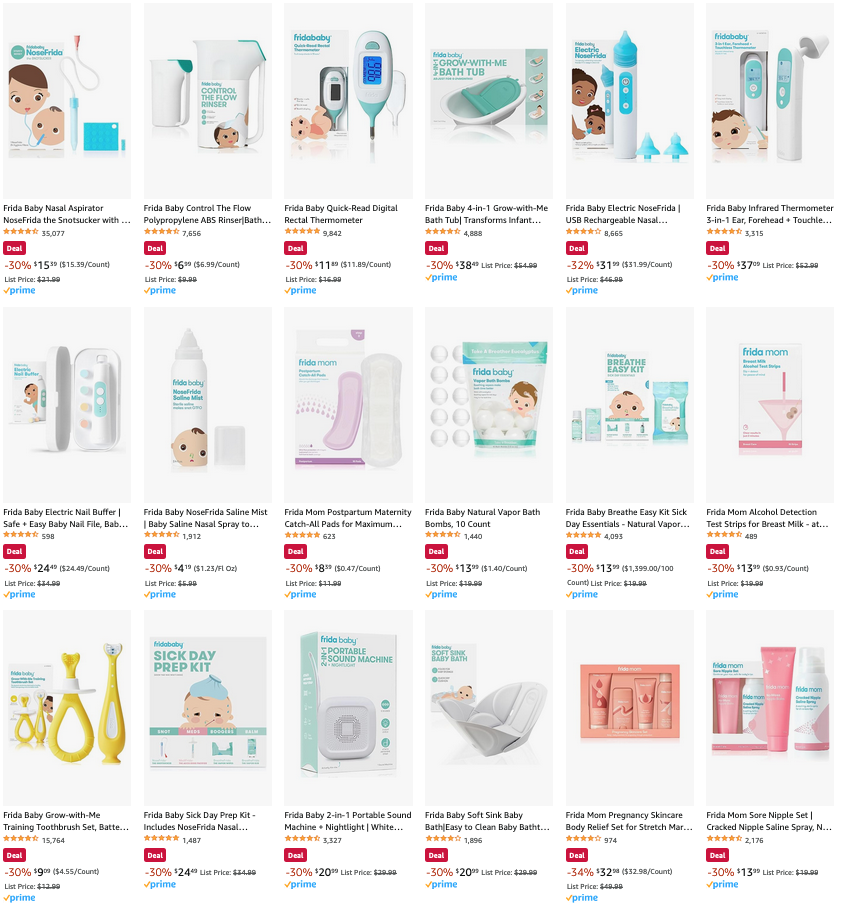Open the NoseFrida Nasal Aspirator product image
Image resolution: width=845 pixels, height=914 pixels.
pyautogui.click(x=67, y=101)
